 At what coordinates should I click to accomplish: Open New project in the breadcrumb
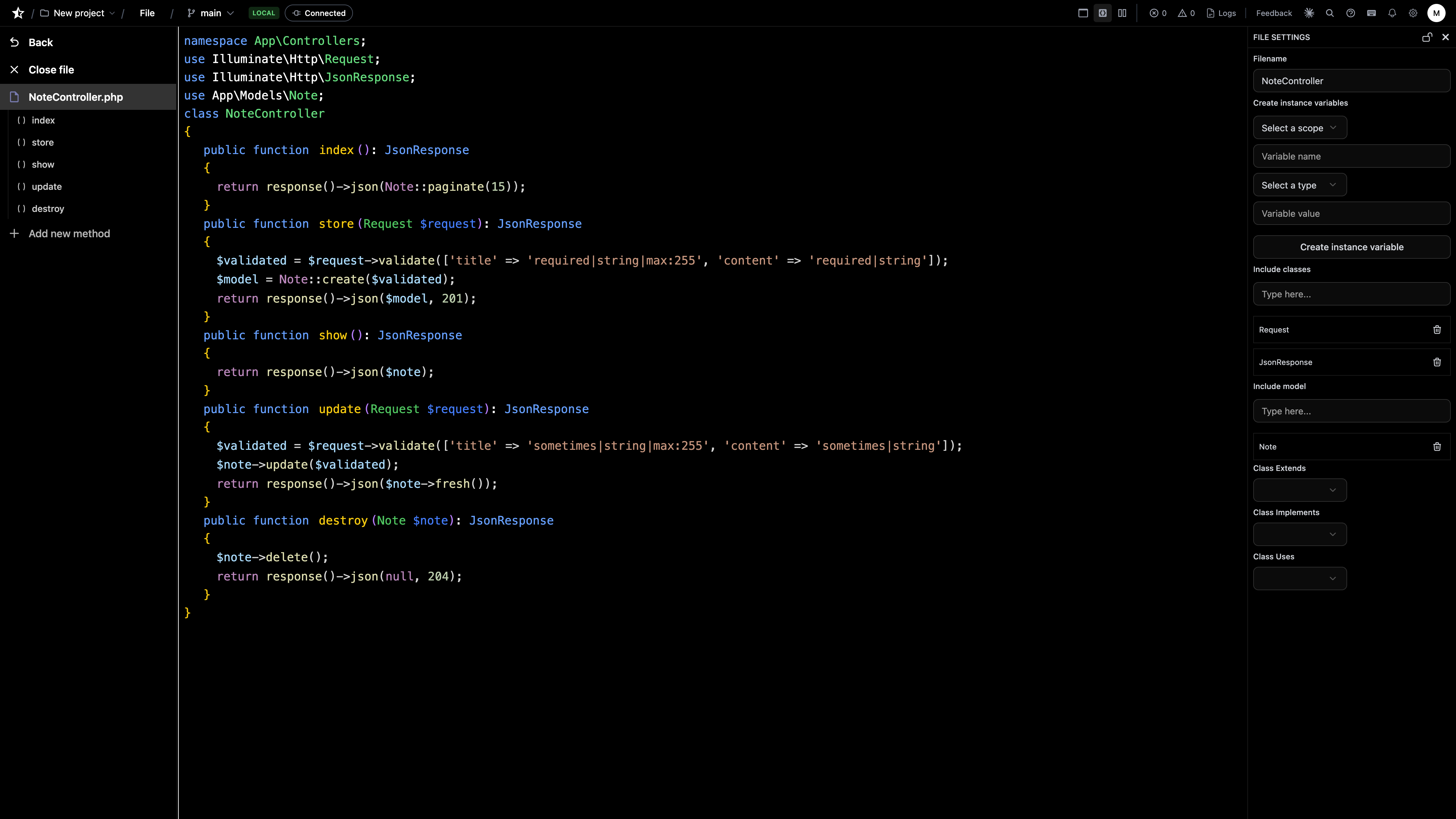tap(79, 12)
